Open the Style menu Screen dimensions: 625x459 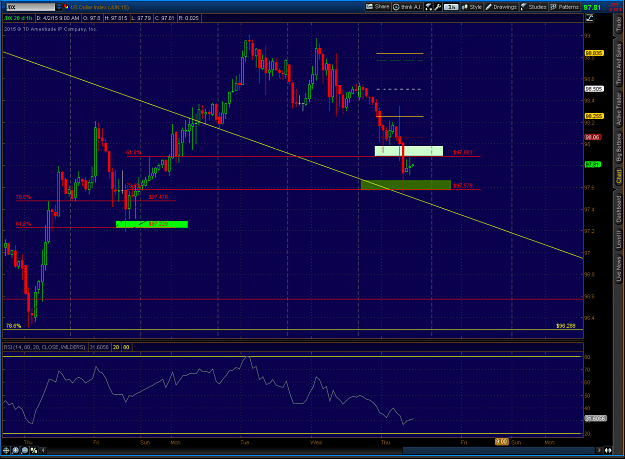pyautogui.click(x=472, y=7)
